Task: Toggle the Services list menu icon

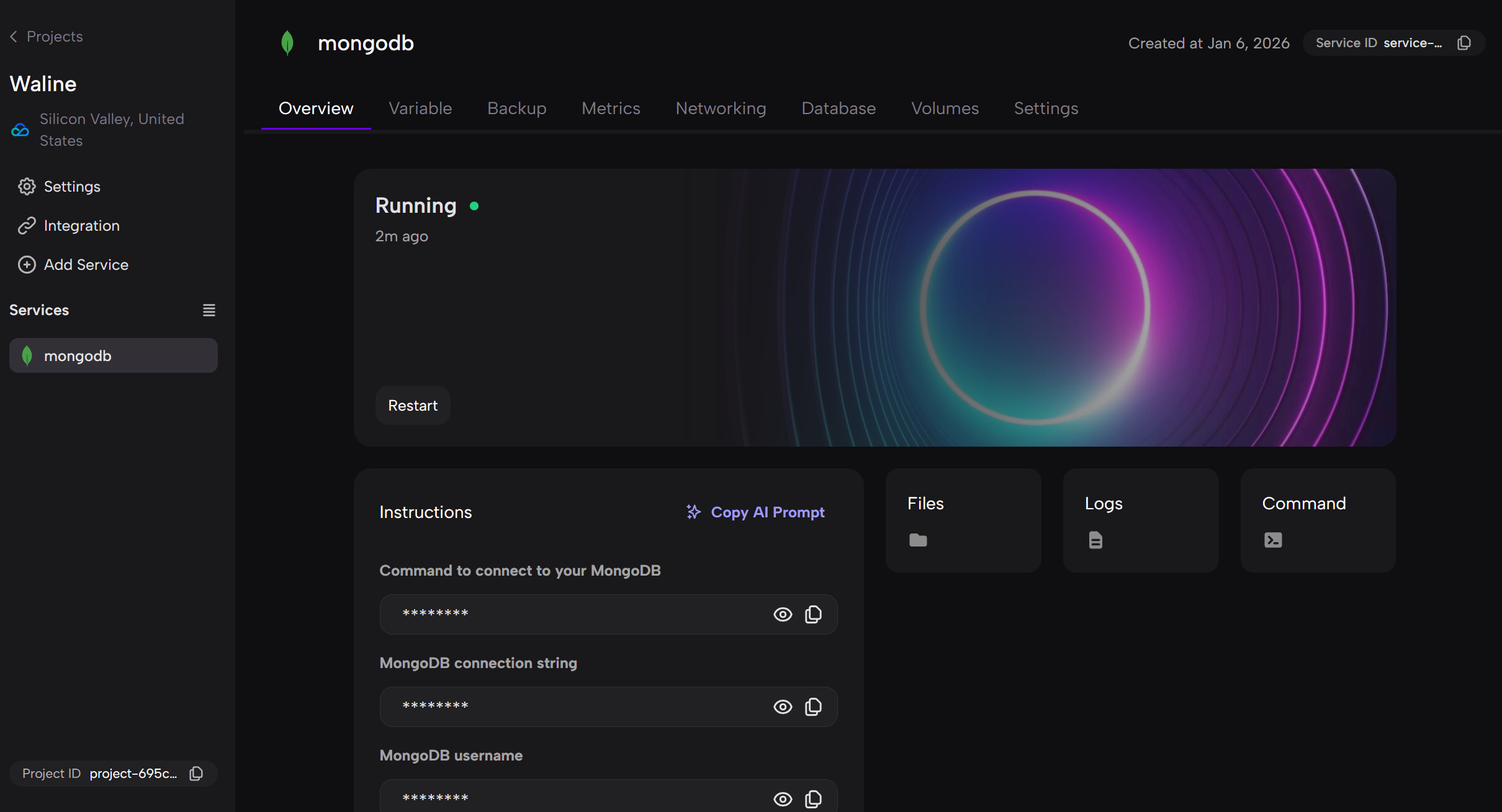Action: (209, 310)
